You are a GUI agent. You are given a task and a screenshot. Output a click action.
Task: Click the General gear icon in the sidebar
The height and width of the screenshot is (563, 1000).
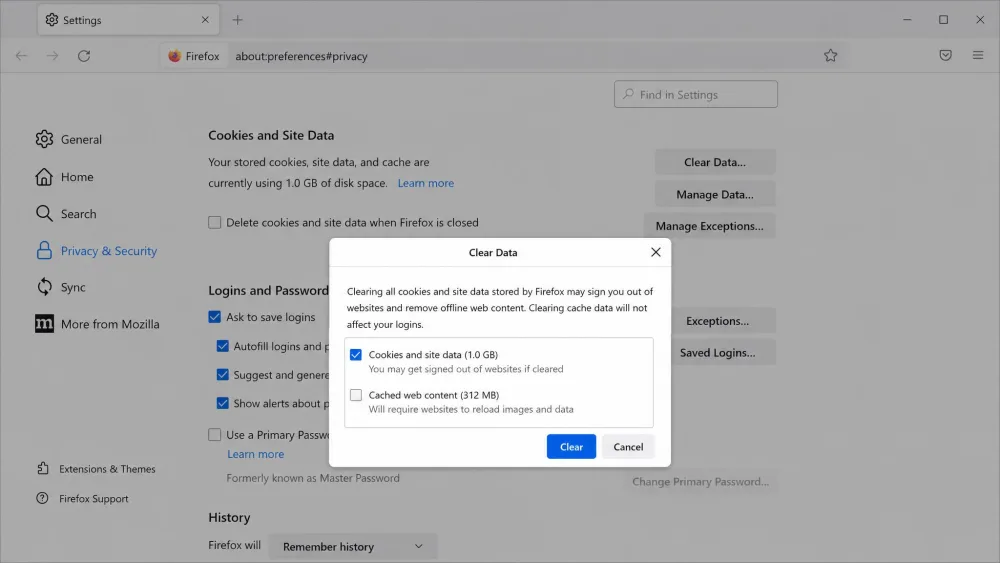point(44,139)
